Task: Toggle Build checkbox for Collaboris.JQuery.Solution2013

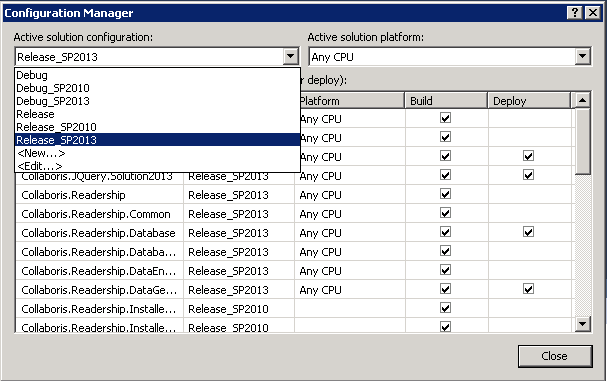Action: [x=446, y=175]
